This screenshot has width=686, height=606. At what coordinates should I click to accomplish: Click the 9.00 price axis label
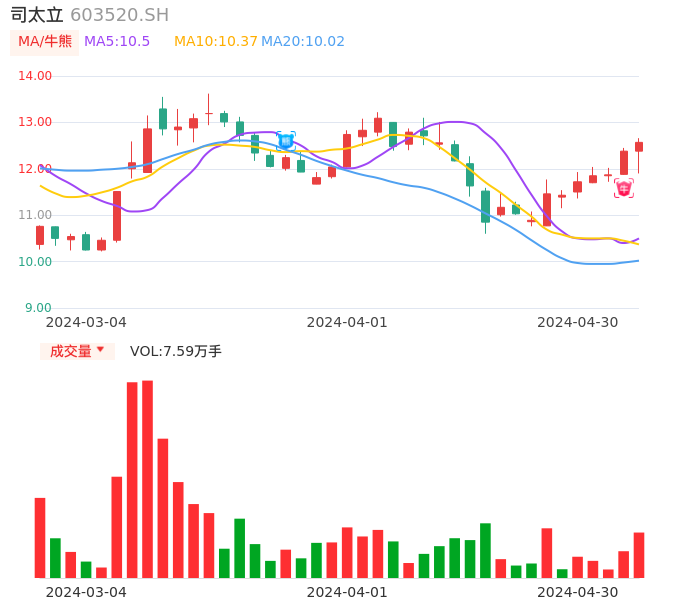pos(39,308)
